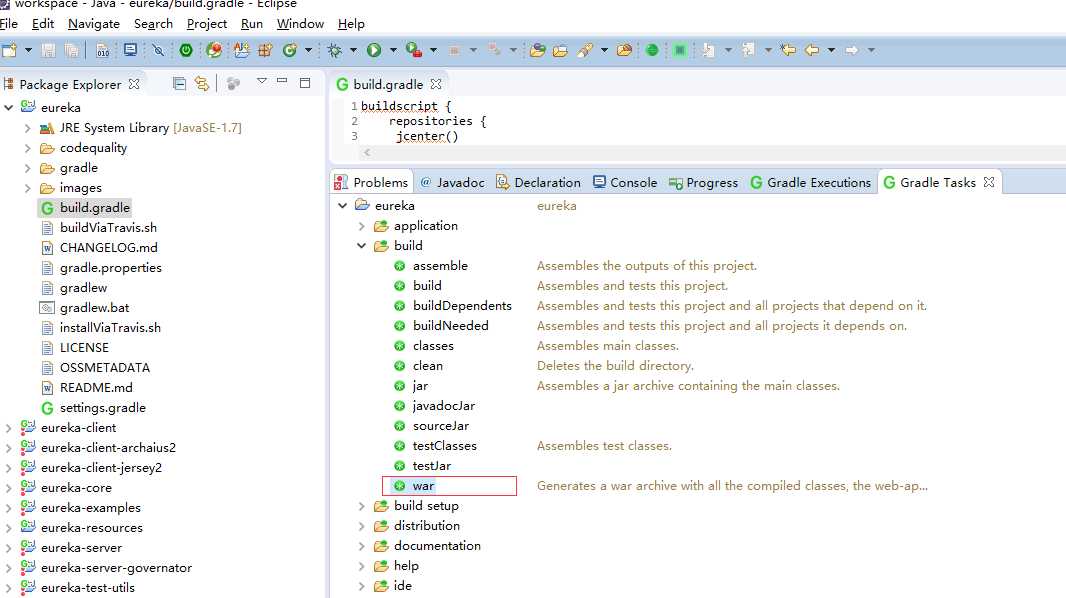Screen dimensions: 1066x598
Task: Click the Last Edit Location arrow icon
Action: [x=788, y=50]
